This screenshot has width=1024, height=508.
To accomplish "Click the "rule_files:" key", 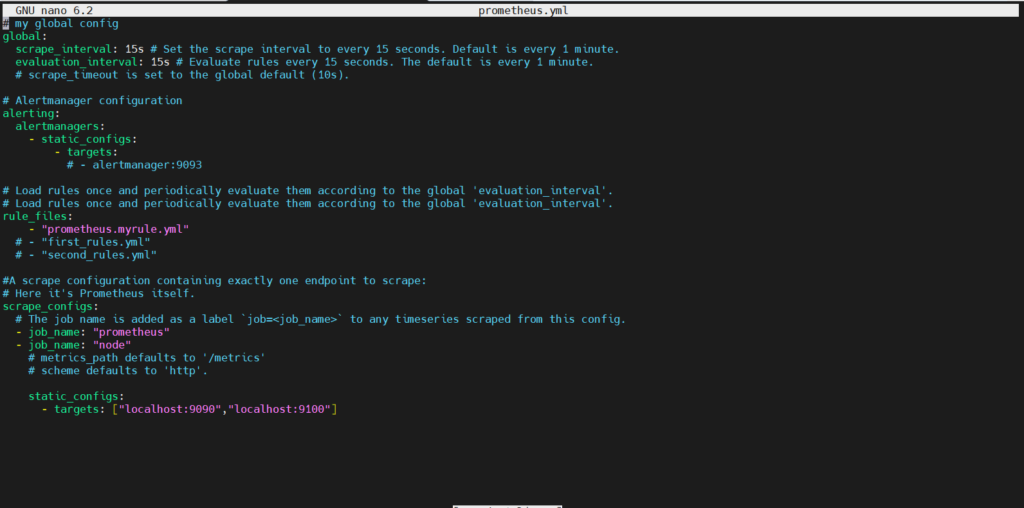I will [x=38, y=216].
